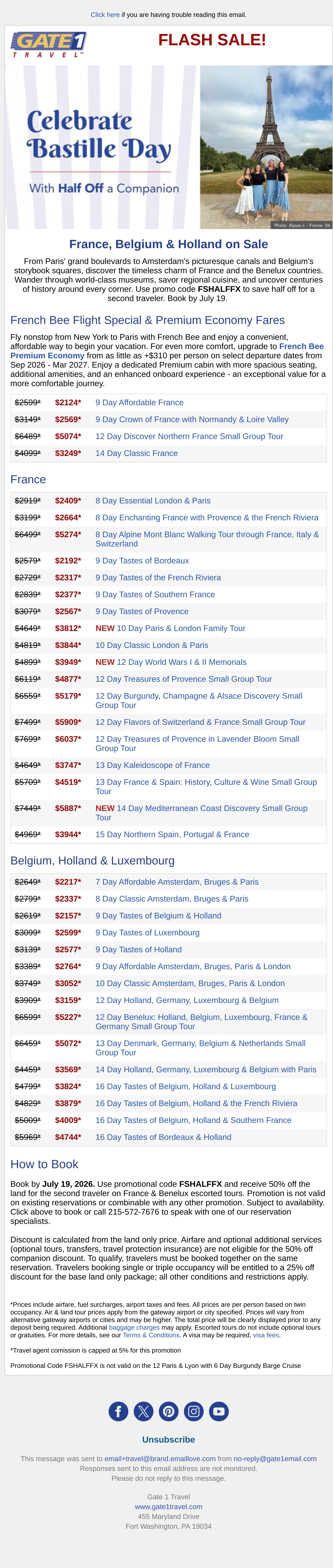Open the X (Twitter) social icon
Screen dimensions: 333x1568
(143, 1411)
